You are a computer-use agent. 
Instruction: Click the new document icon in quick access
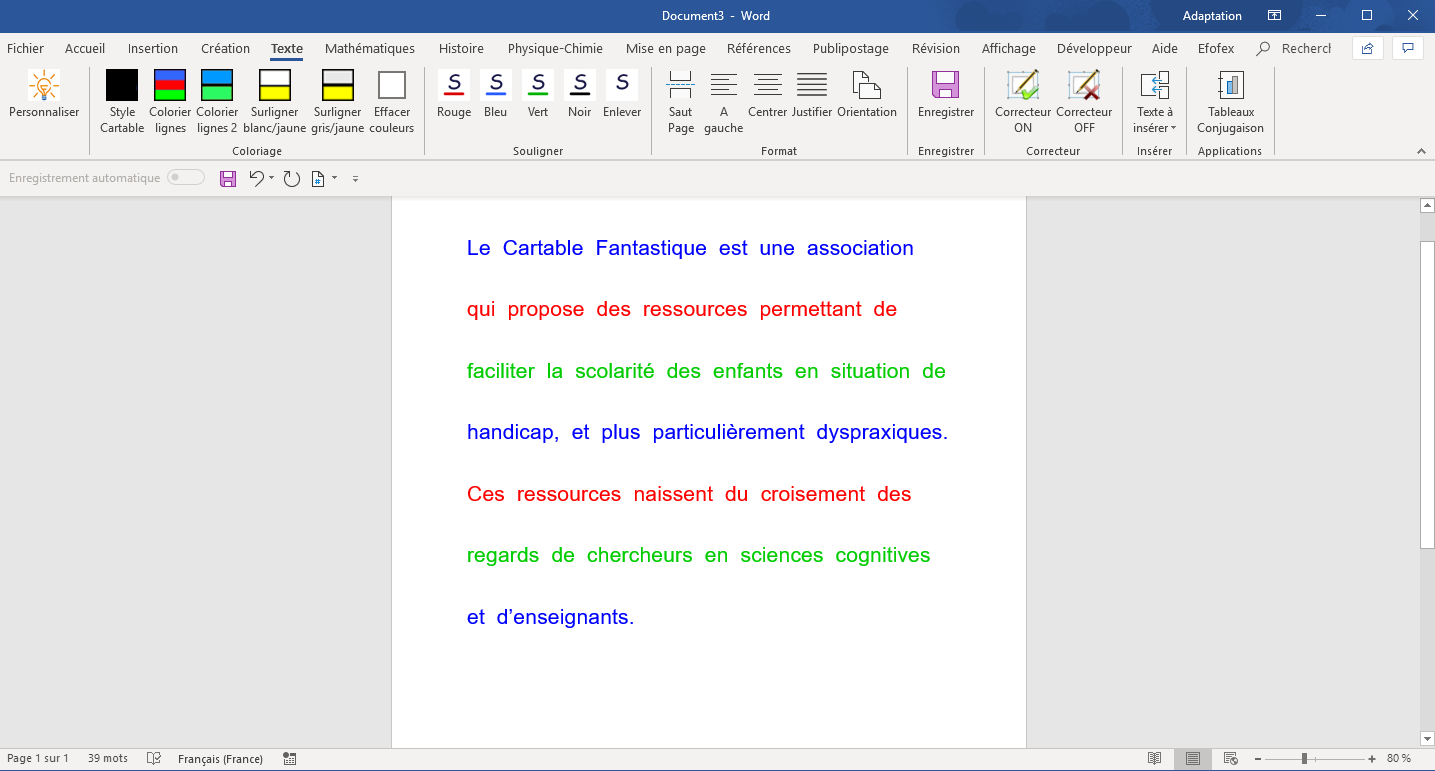coord(318,179)
